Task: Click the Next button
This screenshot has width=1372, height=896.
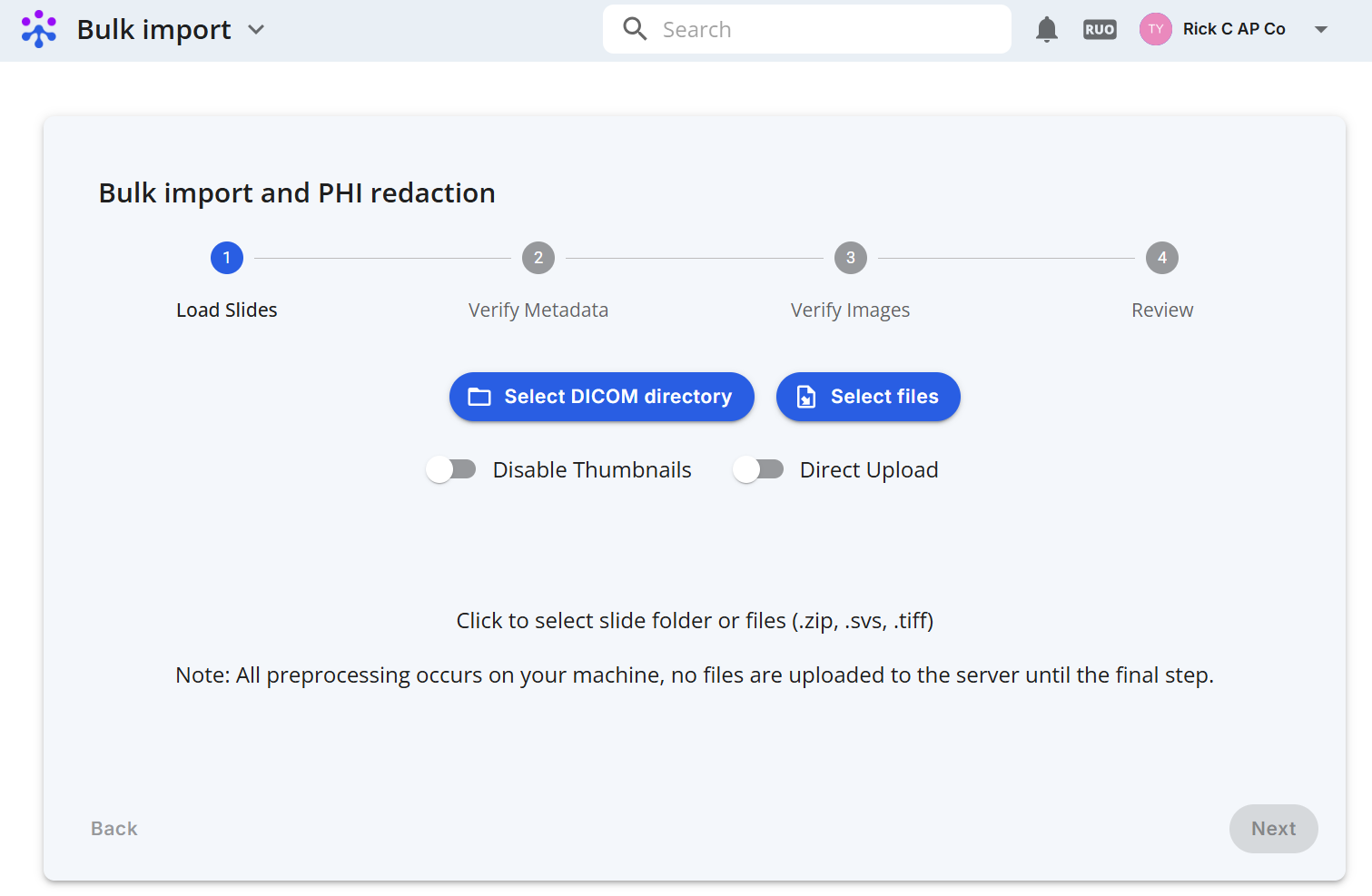Action: 1274,829
